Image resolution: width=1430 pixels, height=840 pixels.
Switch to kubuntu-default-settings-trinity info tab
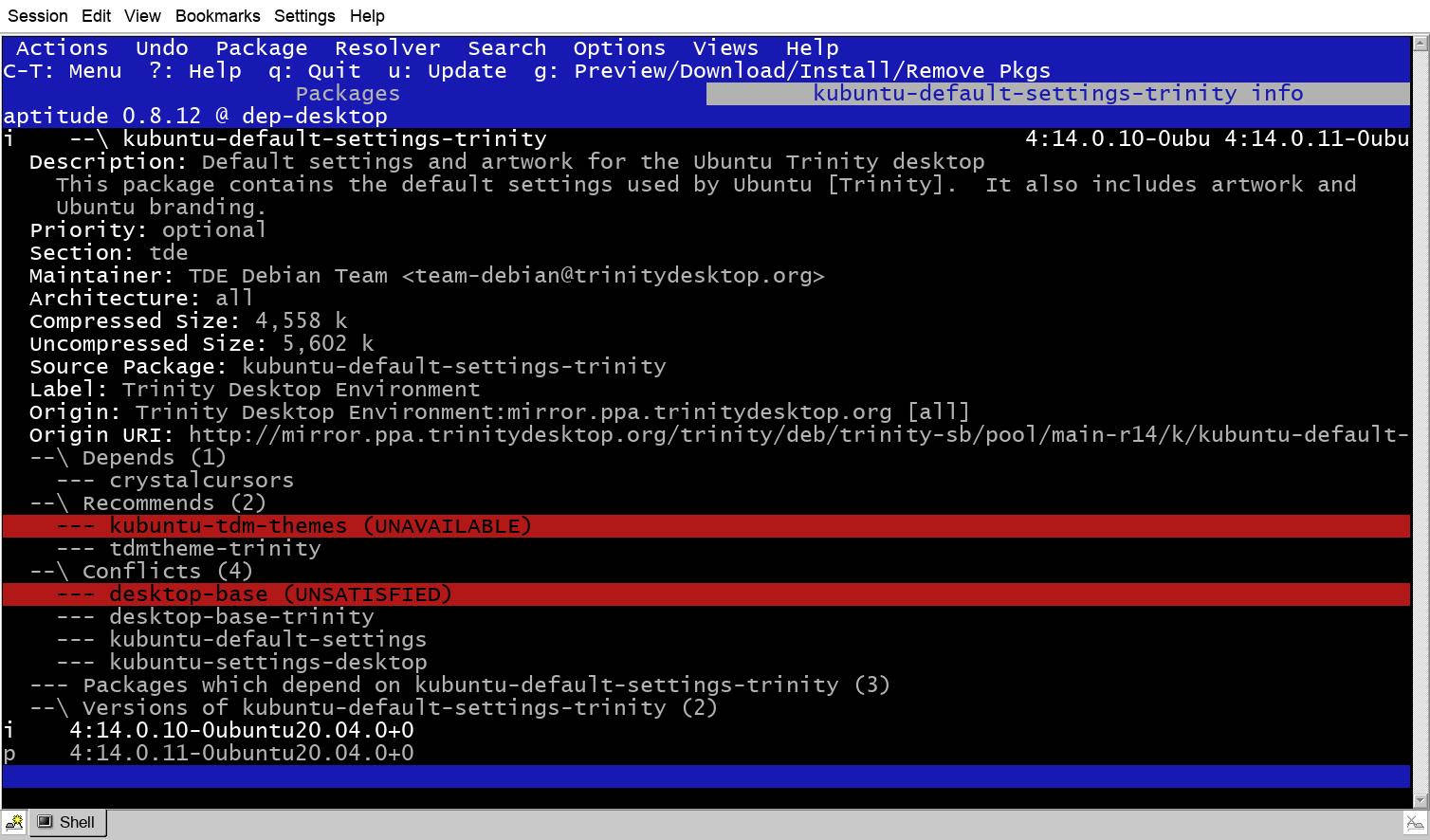pos(1058,94)
